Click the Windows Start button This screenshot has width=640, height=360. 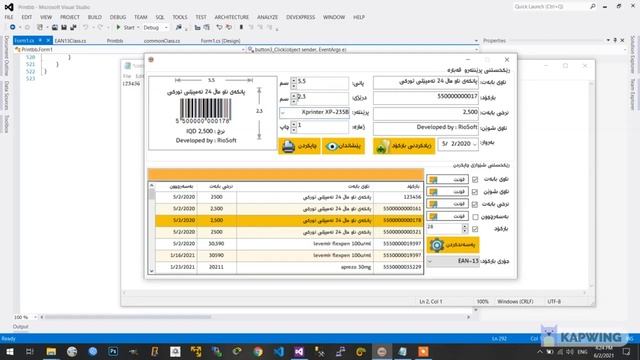(9, 351)
